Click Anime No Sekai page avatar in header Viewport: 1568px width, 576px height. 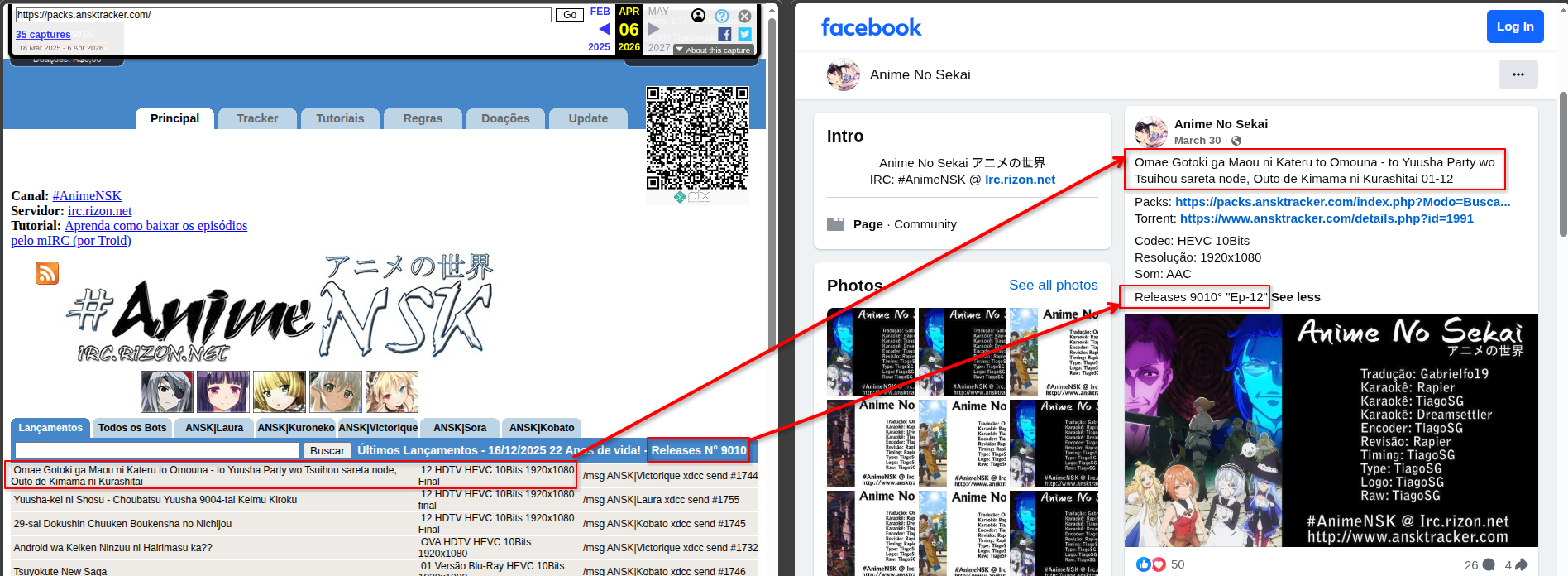[x=844, y=74]
